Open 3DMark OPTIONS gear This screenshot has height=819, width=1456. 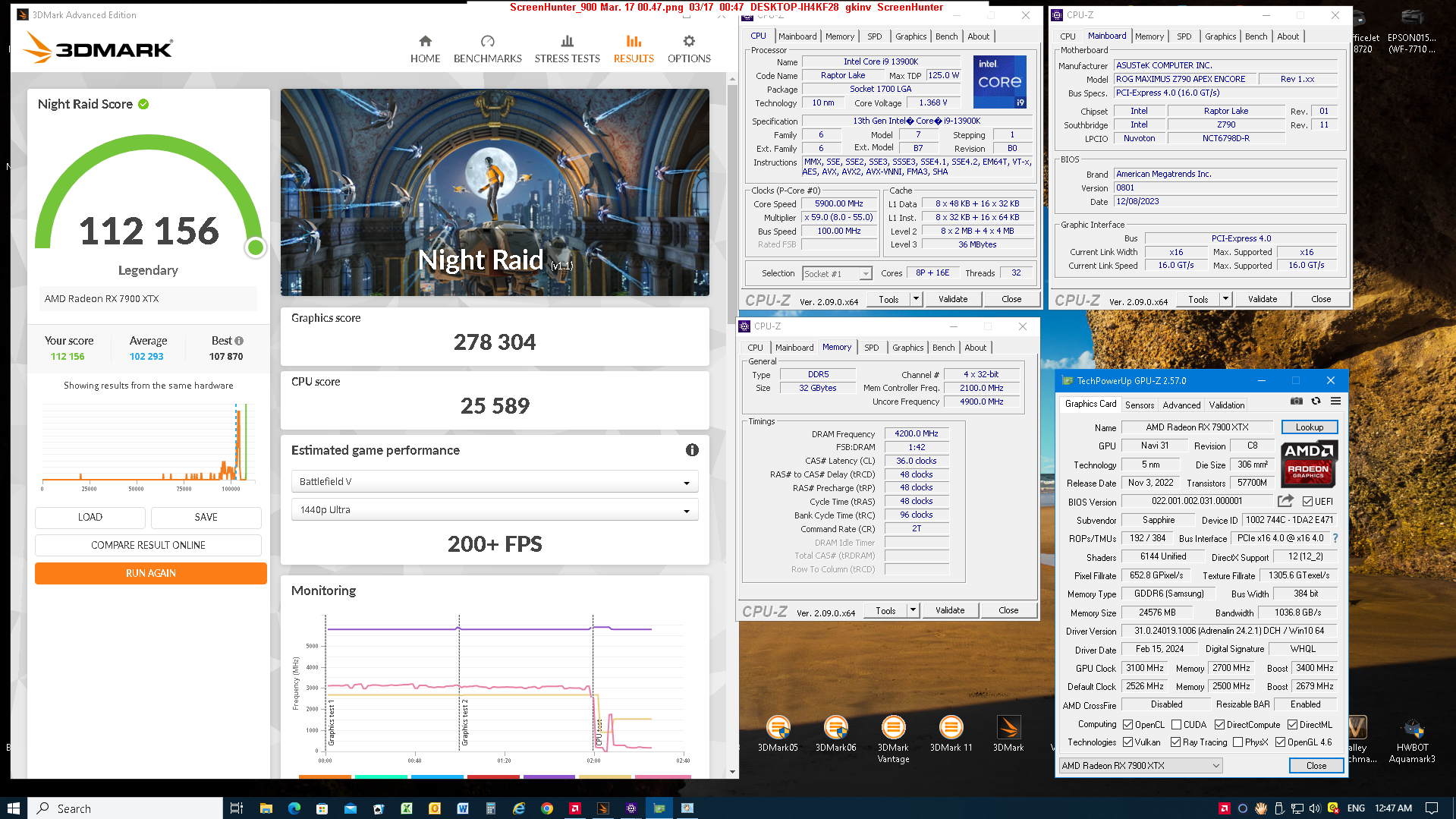(x=689, y=49)
